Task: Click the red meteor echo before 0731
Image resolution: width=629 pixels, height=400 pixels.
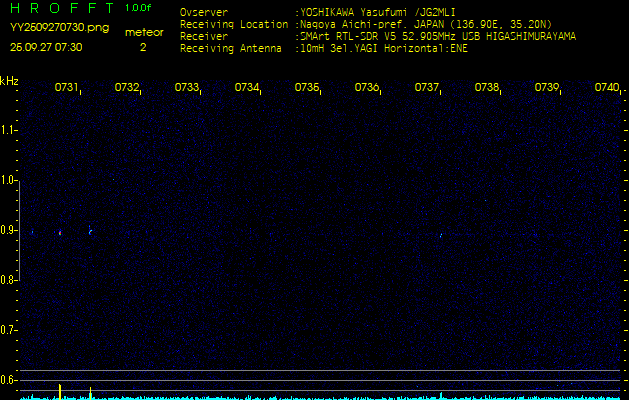Action: point(60,232)
